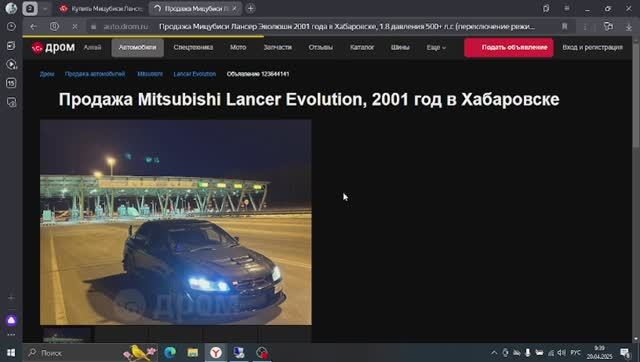Open the volume control in tray
The width and height of the screenshot is (640, 362).
coord(562,353)
